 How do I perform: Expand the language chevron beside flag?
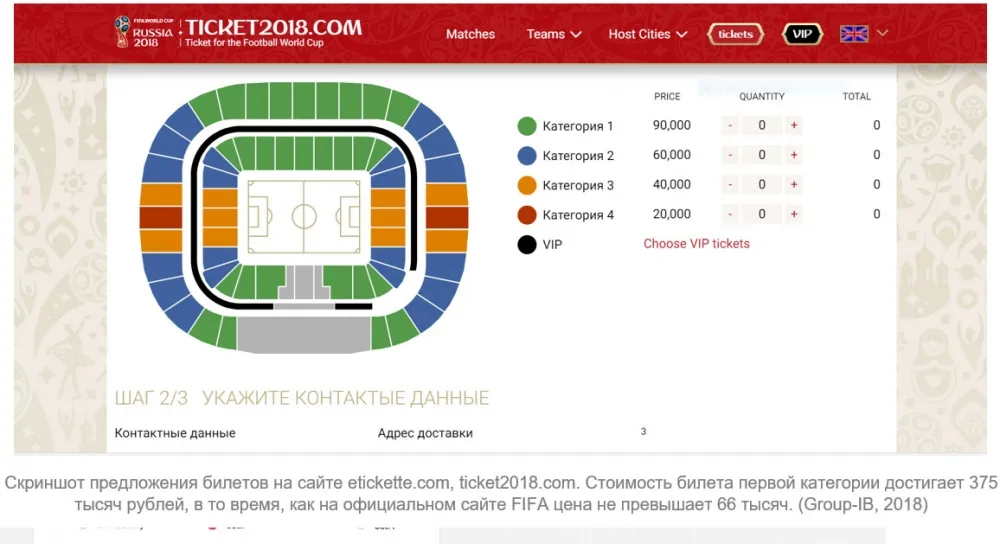[882, 33]
